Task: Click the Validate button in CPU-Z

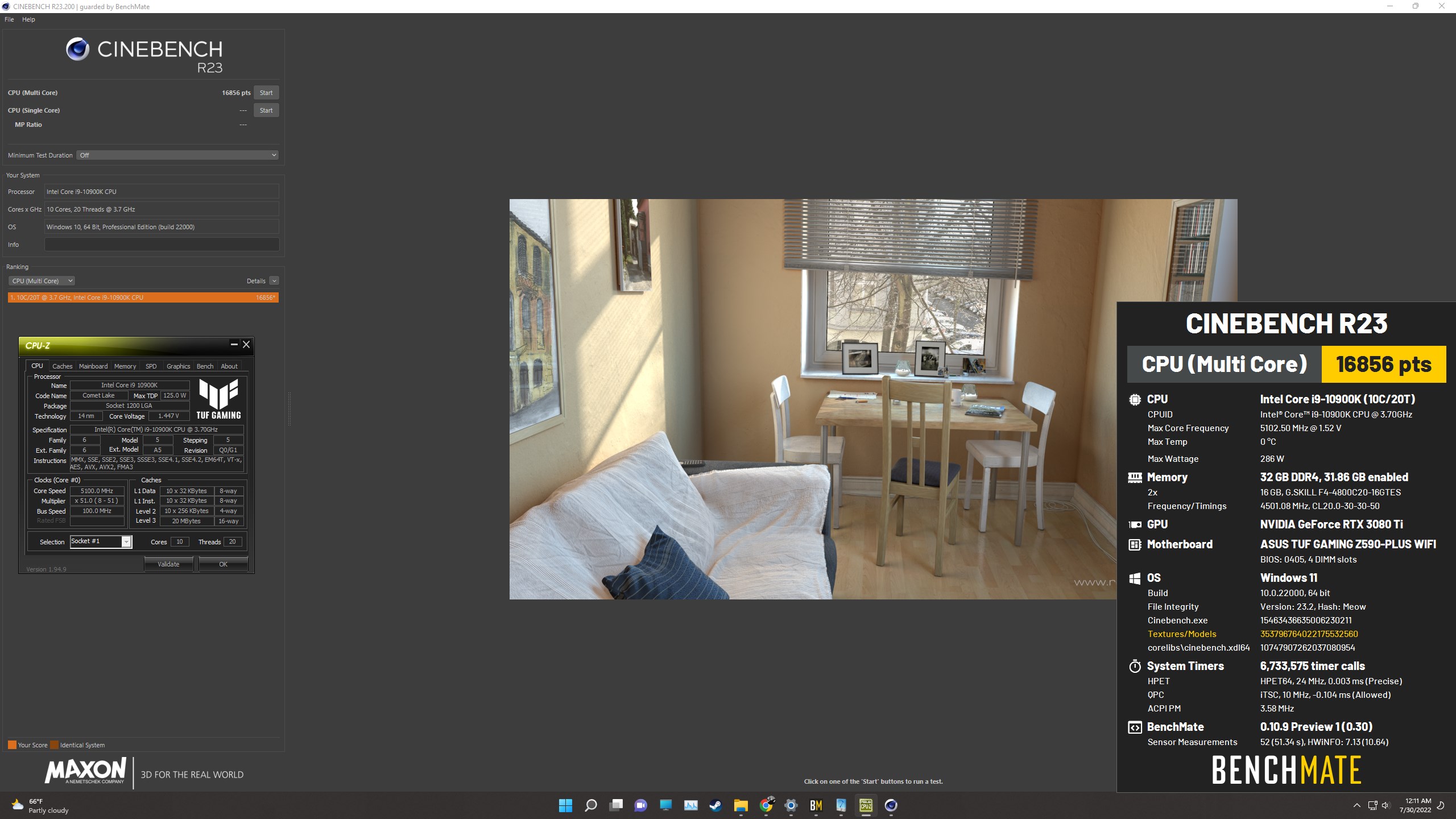Action: point(168,564)
